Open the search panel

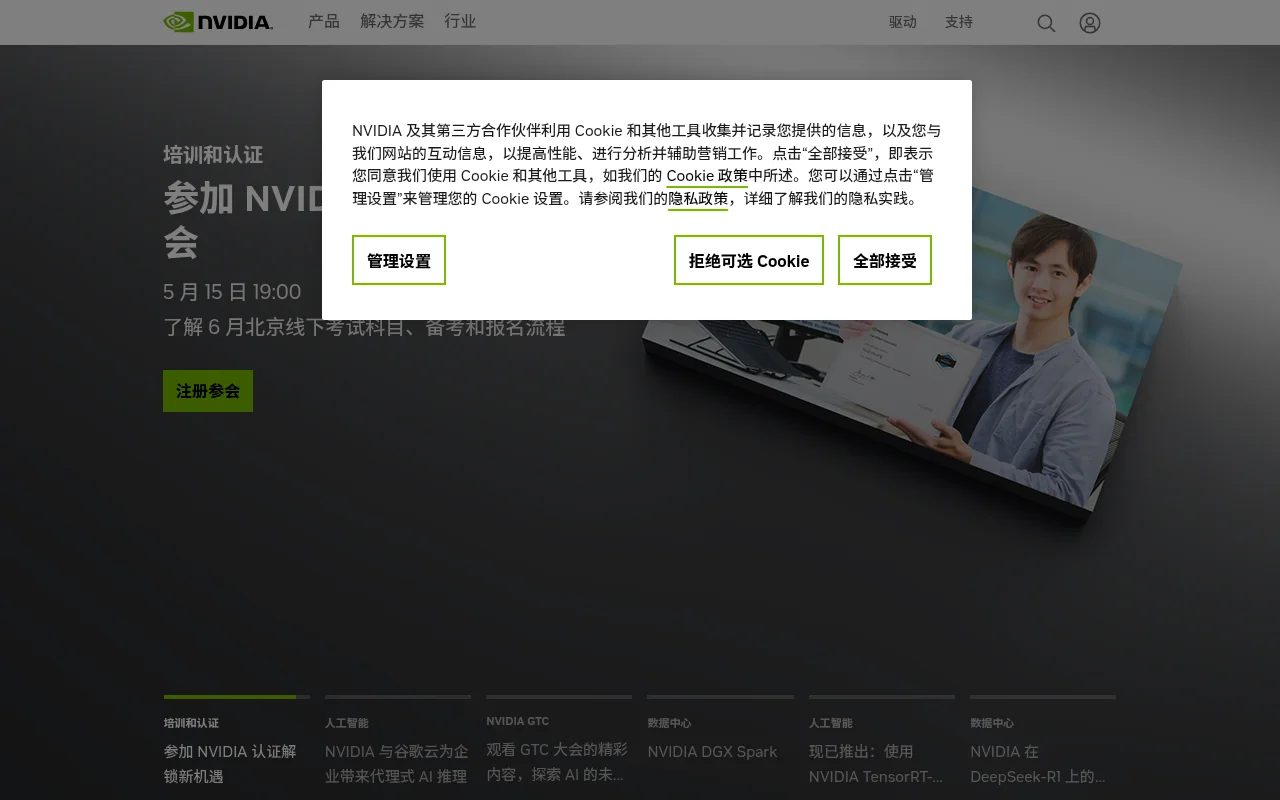(x=1046, y=22)
